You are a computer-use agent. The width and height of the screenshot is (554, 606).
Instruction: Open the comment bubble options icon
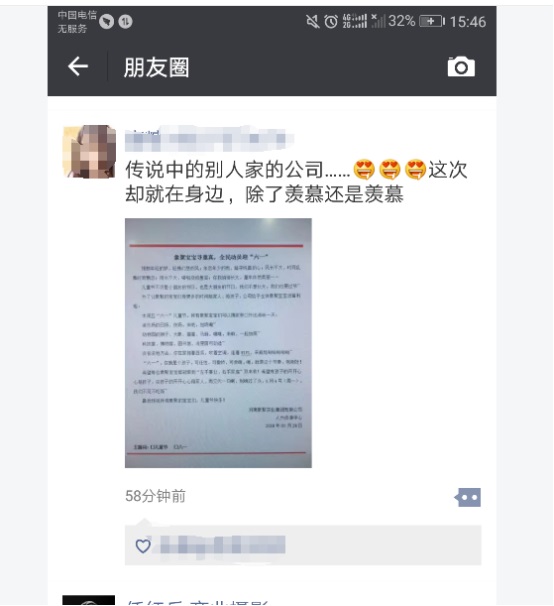tap(468, 497)
